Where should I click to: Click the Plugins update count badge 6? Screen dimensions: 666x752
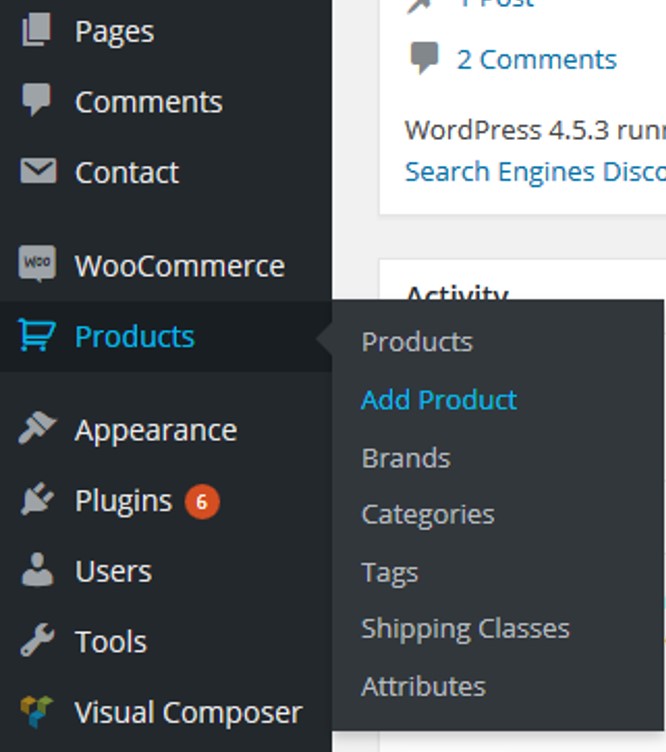pyautogui.click(x=202, y=502)
